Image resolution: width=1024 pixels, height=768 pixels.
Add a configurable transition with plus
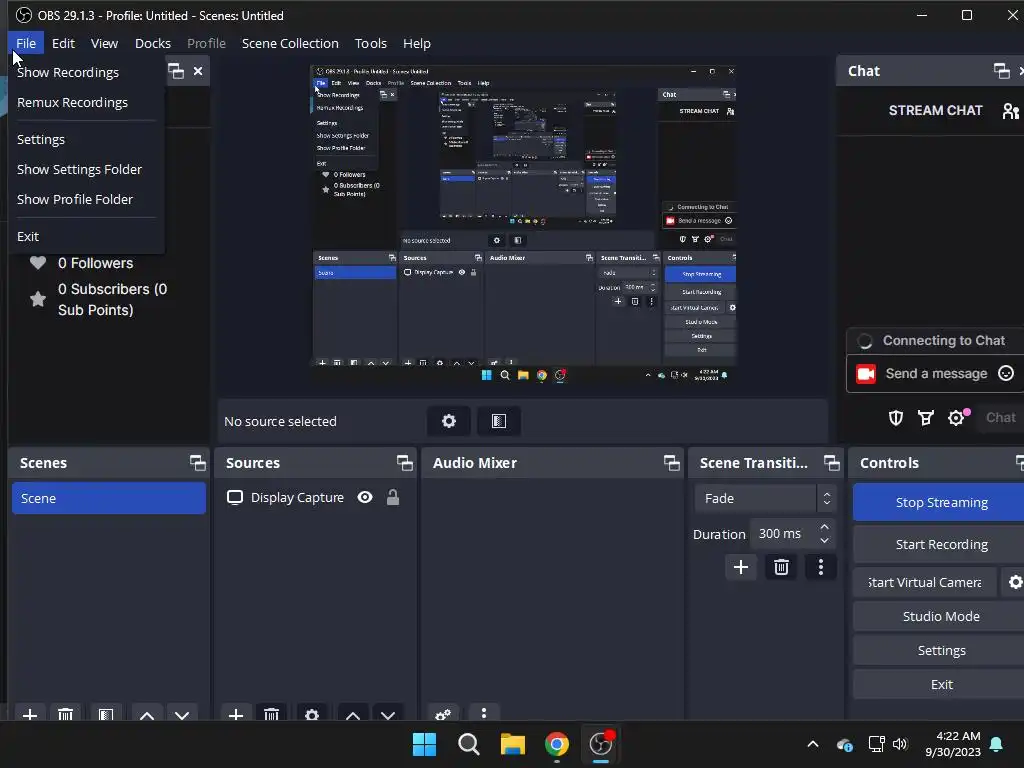click(x=741, y=567)
